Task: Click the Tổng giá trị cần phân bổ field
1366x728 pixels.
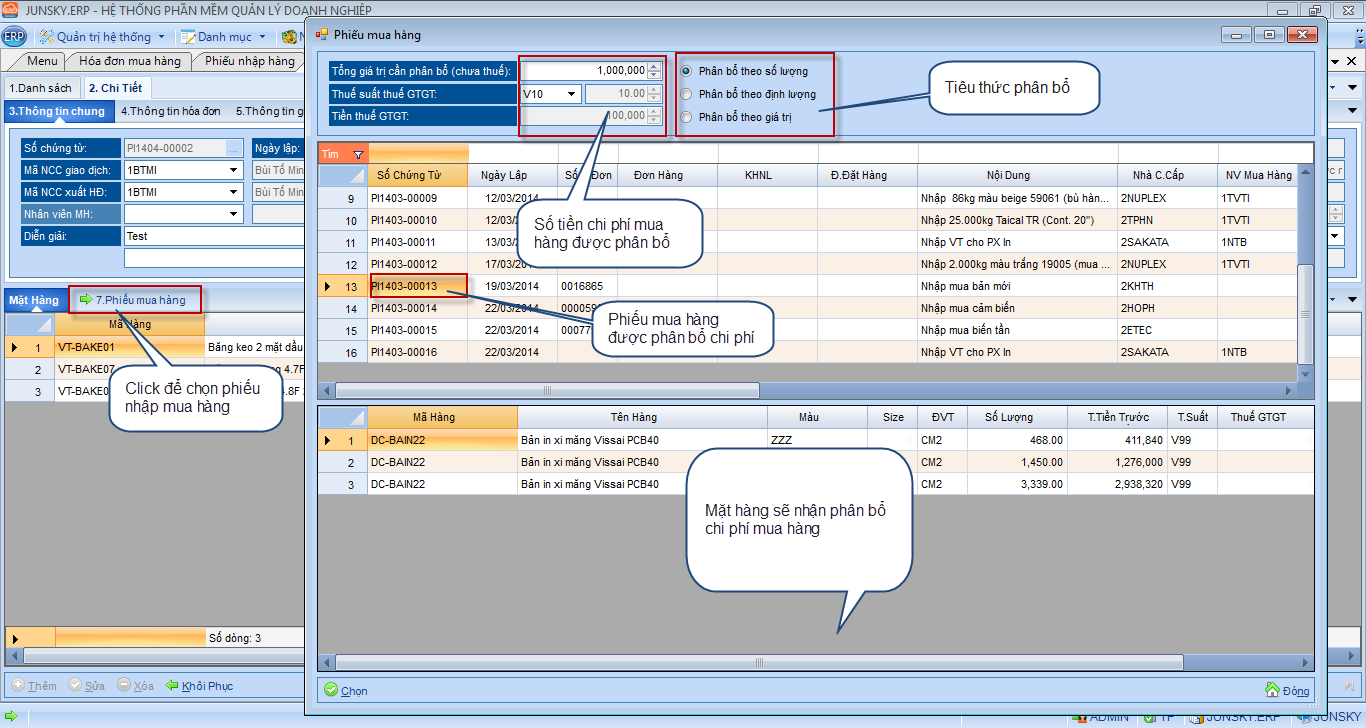Action: pos(584,71)
